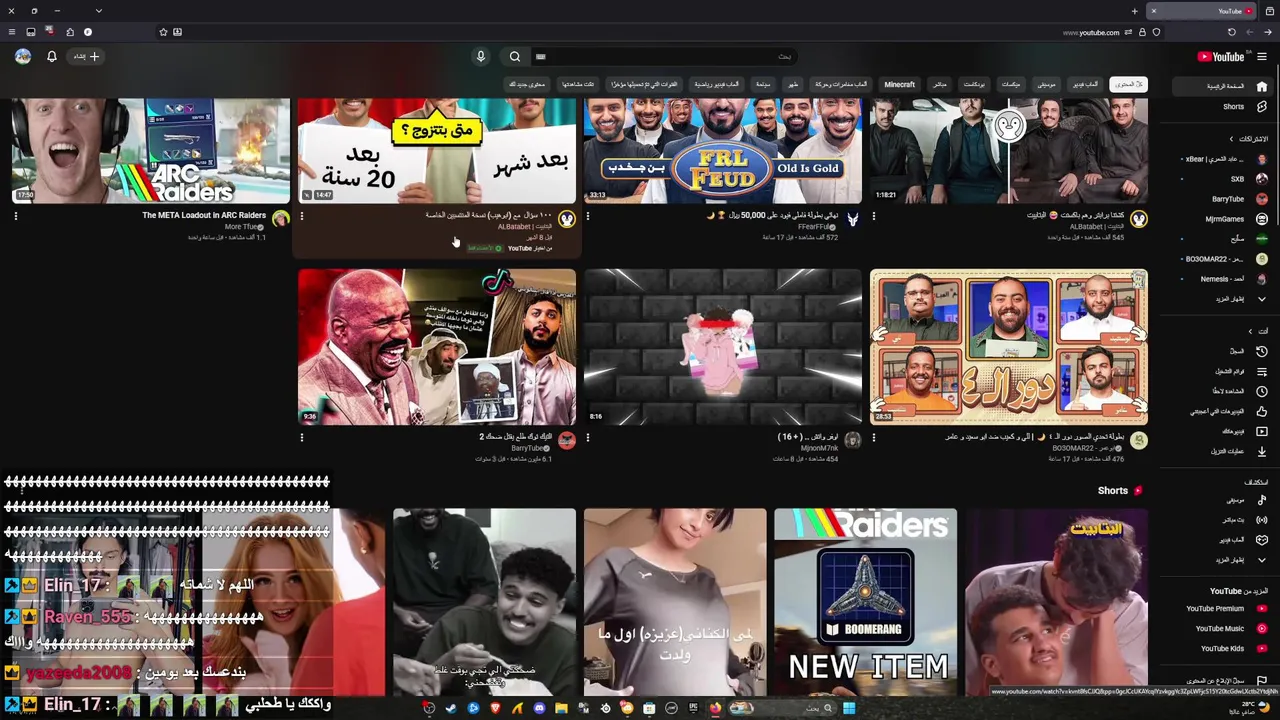Click the voice search microphone icon
1280x720 pixels.
480,57
